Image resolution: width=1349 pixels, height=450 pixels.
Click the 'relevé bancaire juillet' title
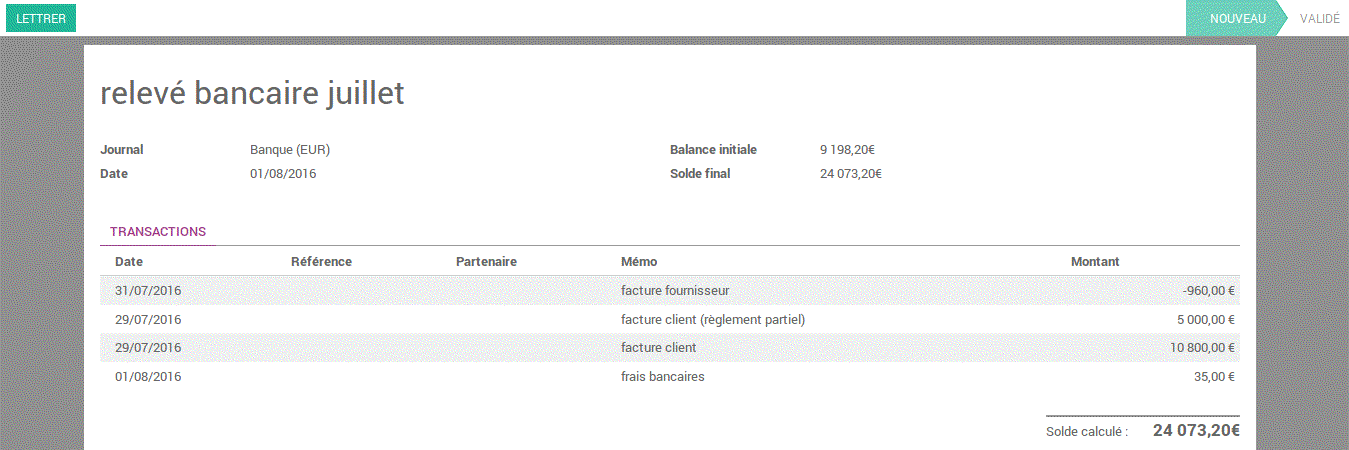pyautogui.click(x=252, y=93)
